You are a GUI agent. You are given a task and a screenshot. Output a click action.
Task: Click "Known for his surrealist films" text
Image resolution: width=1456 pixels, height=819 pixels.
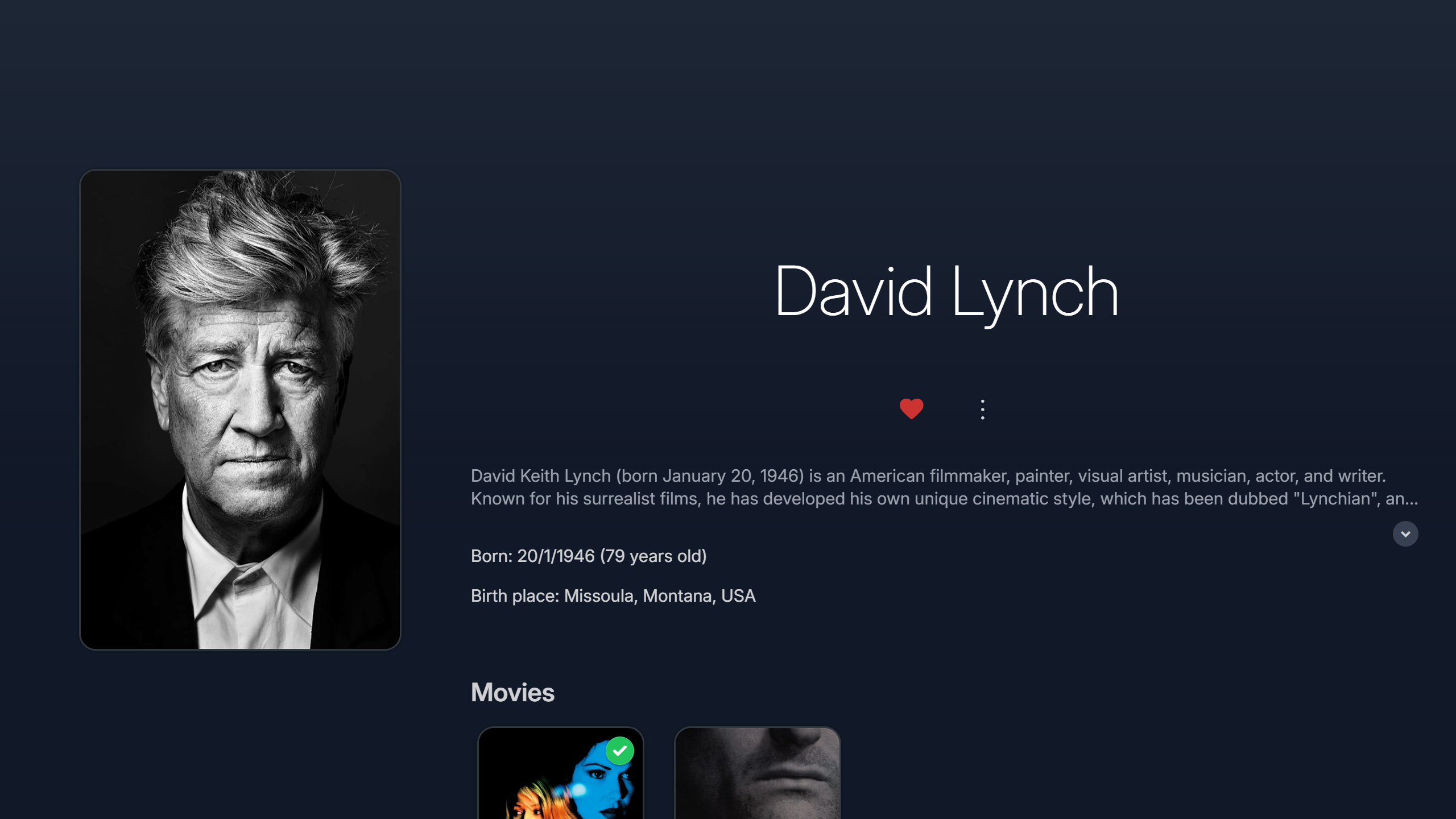[x=586, y=498]
